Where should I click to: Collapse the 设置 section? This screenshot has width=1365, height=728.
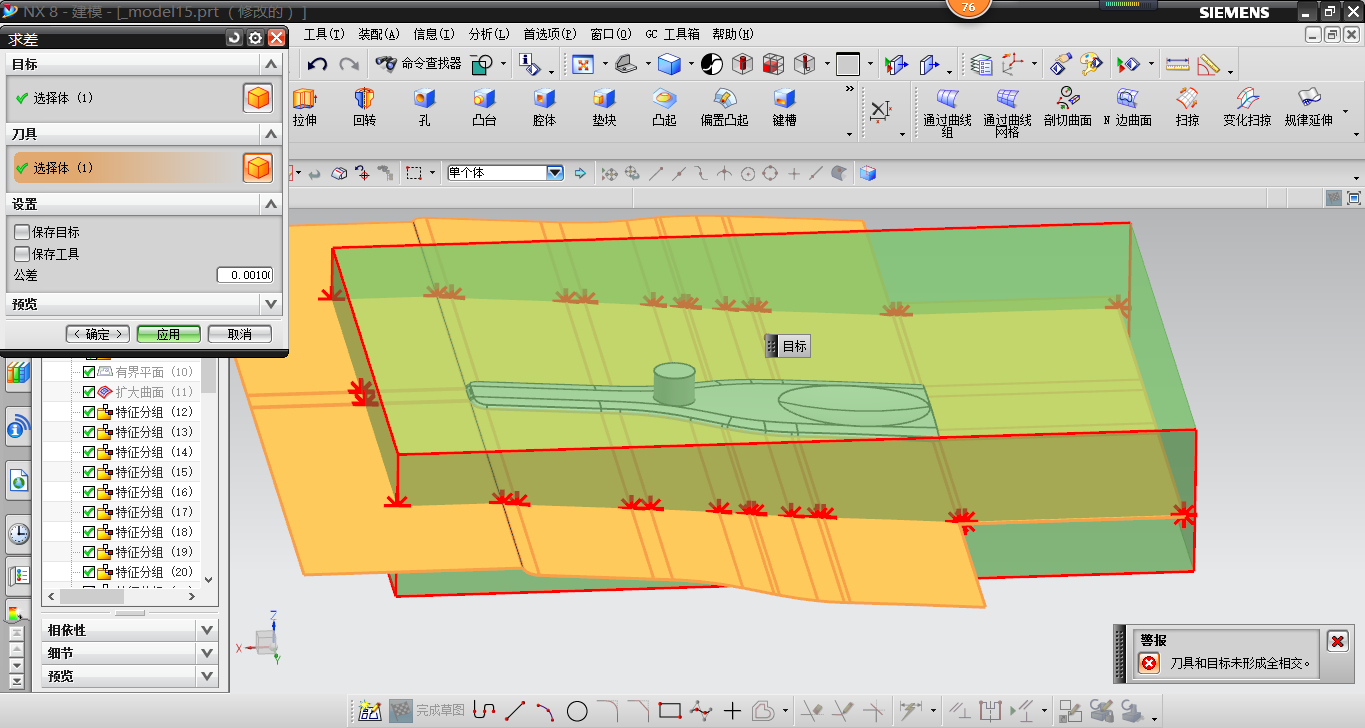pyautogui.click(x=270, y=204)
